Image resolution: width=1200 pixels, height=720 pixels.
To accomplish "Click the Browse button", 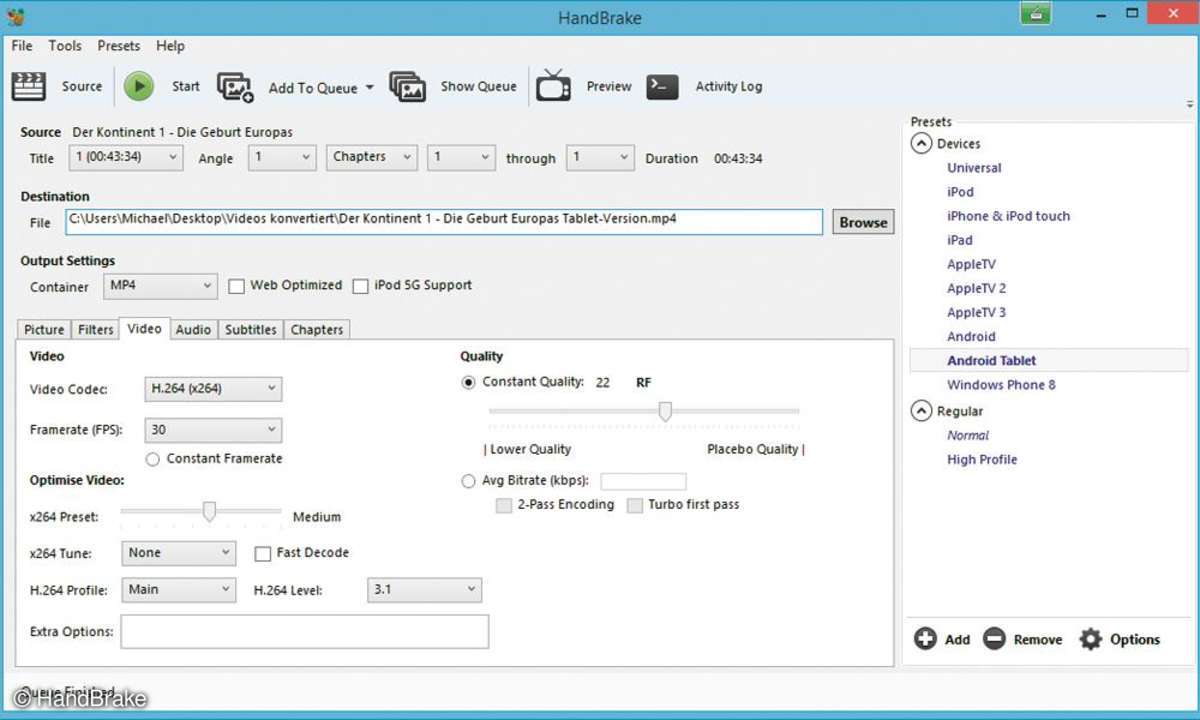I will click(863, 222).
